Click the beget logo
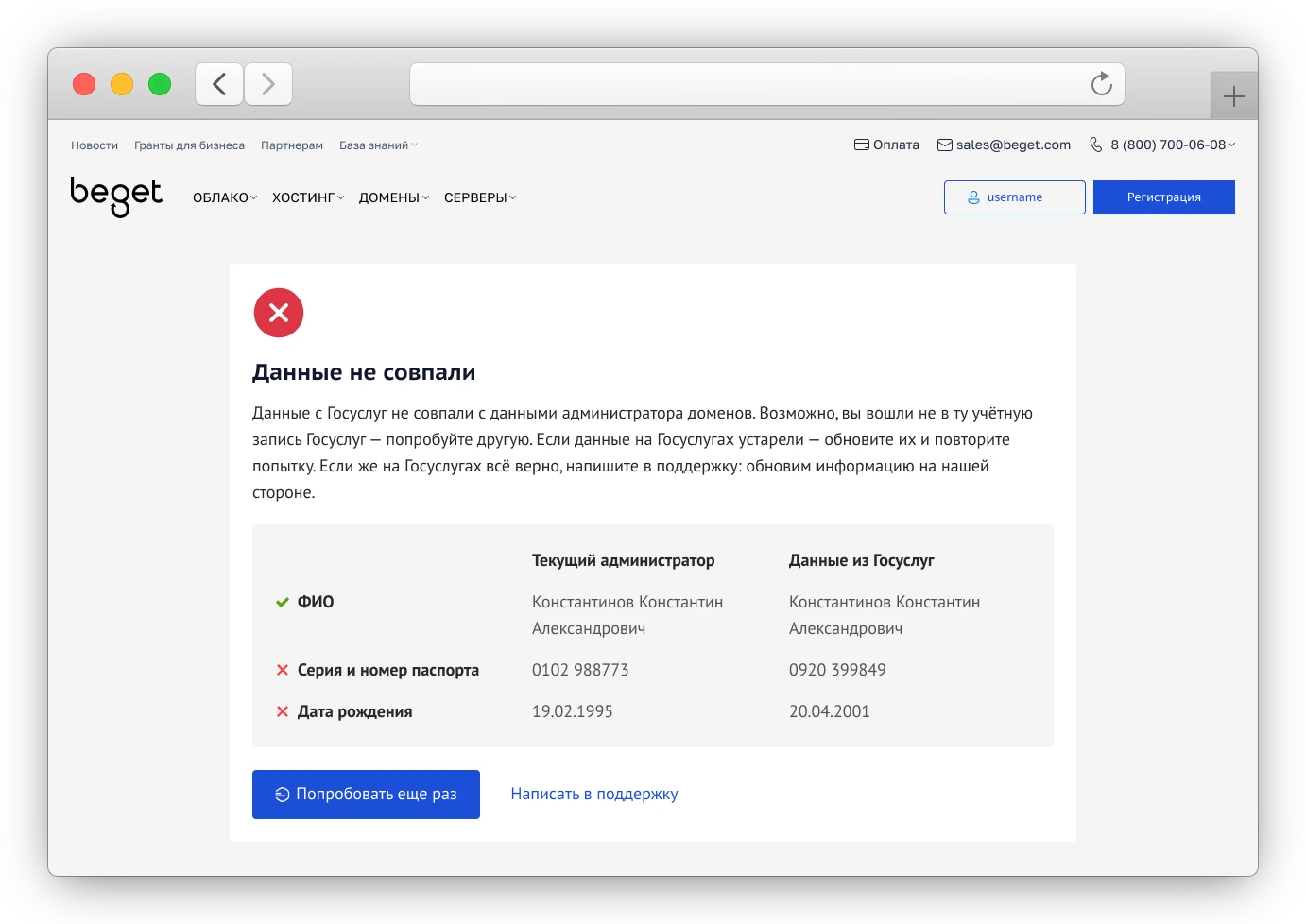 (116, 197)
